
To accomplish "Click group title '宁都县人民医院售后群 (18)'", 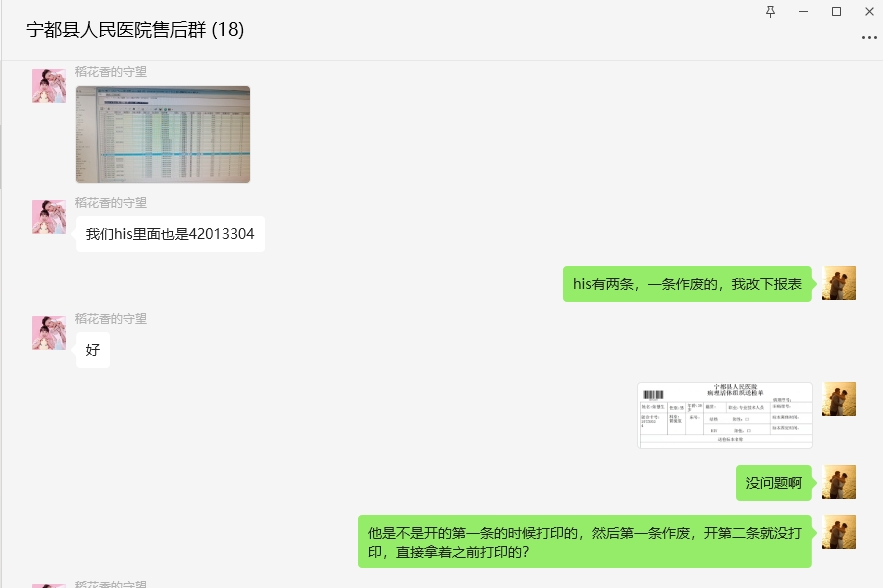I will (135, 29).
